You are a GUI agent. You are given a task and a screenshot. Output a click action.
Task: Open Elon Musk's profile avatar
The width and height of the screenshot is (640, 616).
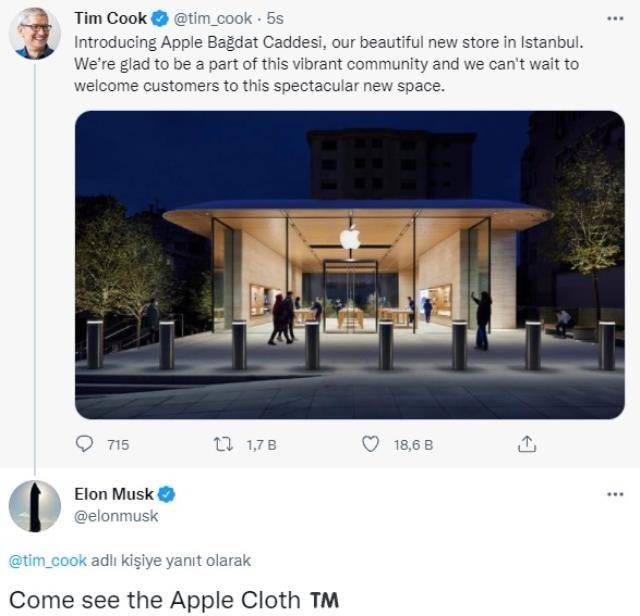click(34, 505)
